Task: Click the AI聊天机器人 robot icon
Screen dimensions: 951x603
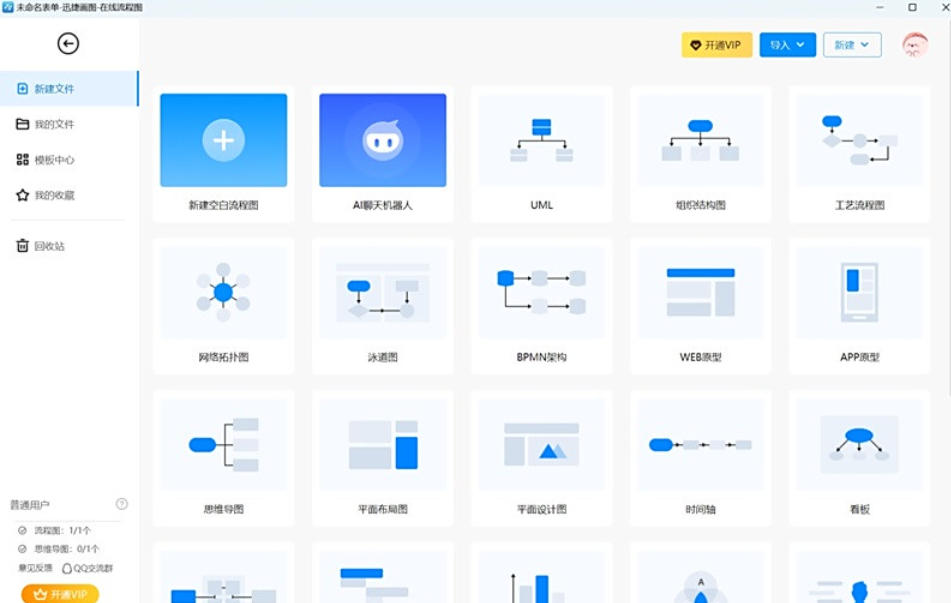Action: (382, 139)
